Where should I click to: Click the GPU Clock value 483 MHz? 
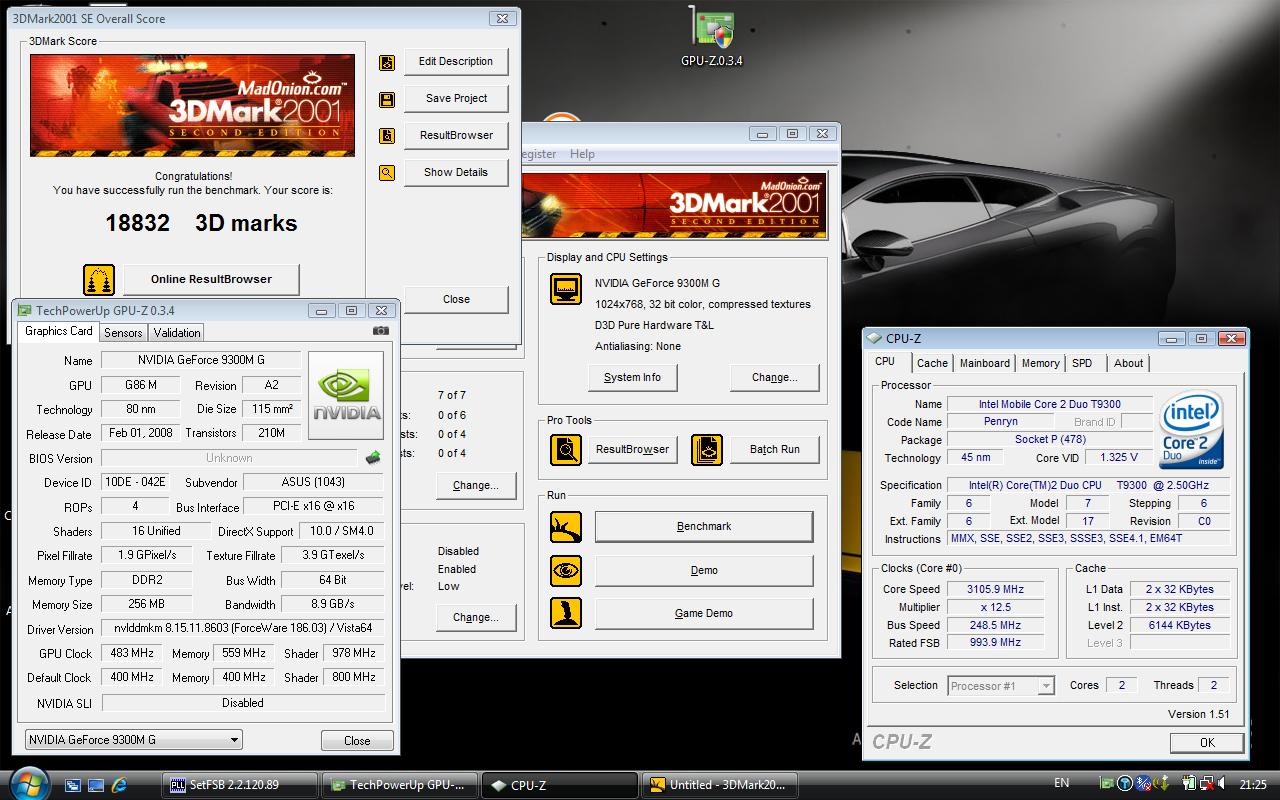[x=131, y=653]
